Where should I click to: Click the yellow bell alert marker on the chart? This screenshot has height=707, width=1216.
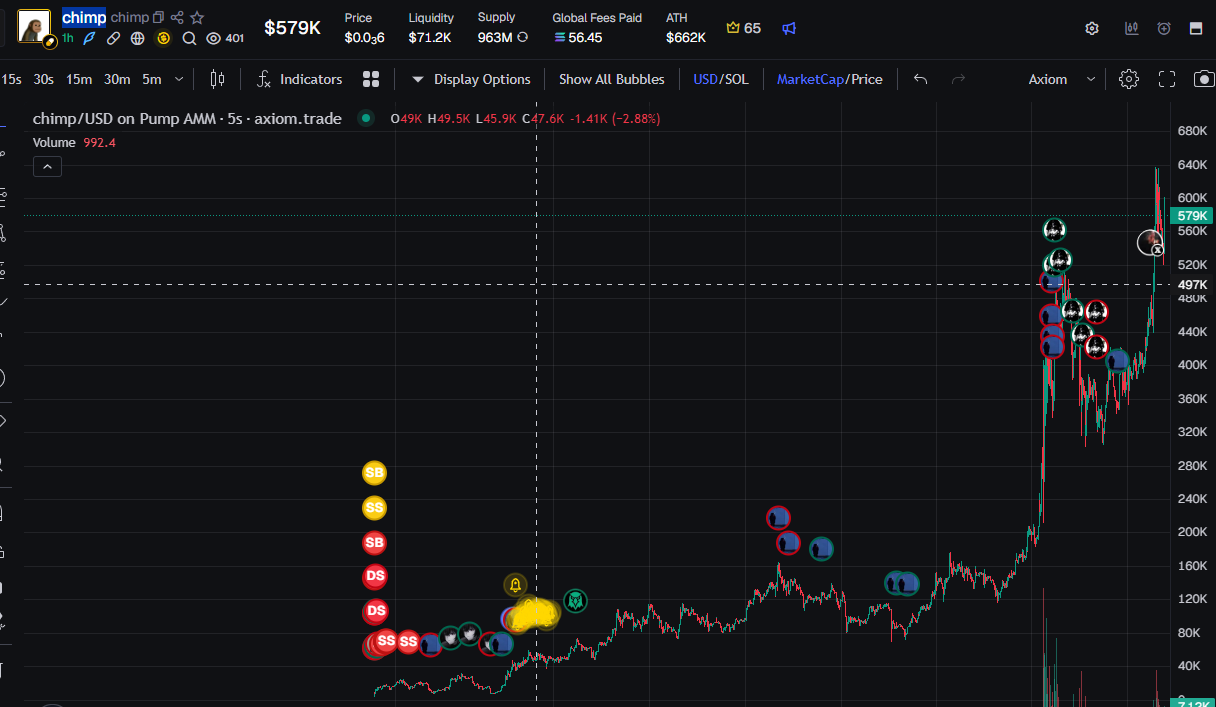[515, 585]
